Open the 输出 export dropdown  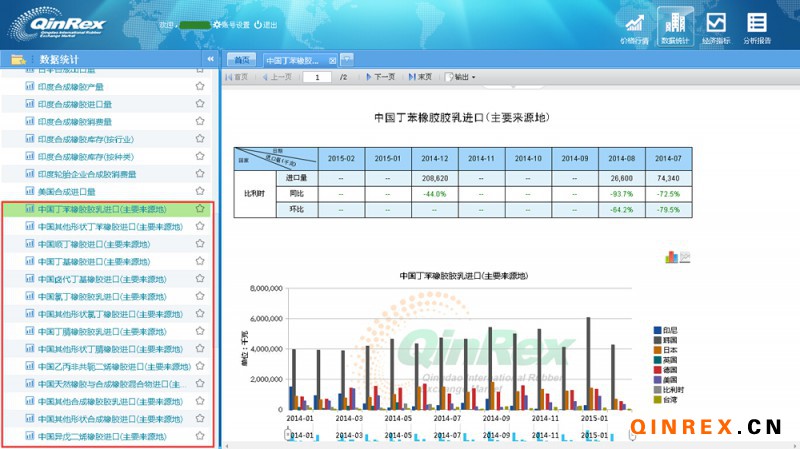coord(459,77)
